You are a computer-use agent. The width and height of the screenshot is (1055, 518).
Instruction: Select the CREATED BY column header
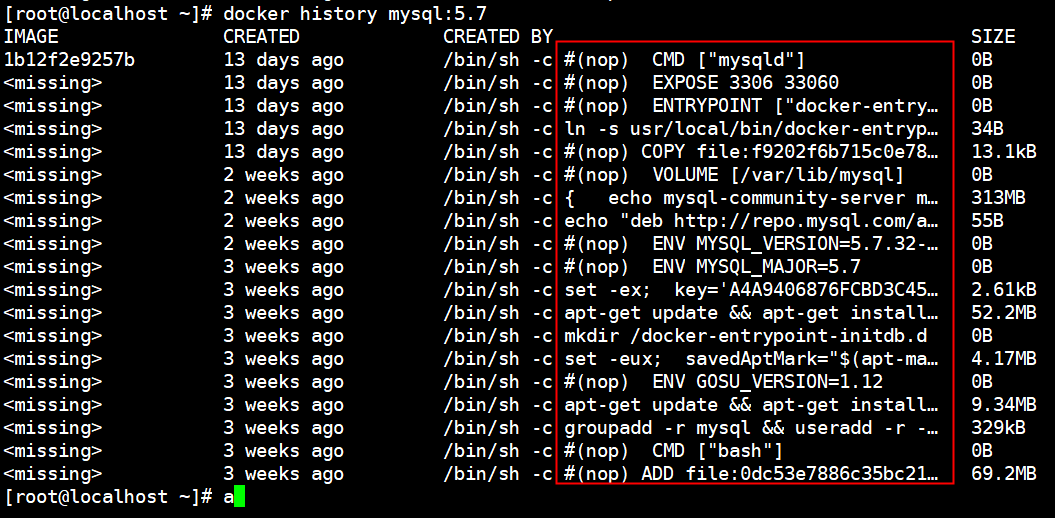pyautogui.click(x=498, y=36)
